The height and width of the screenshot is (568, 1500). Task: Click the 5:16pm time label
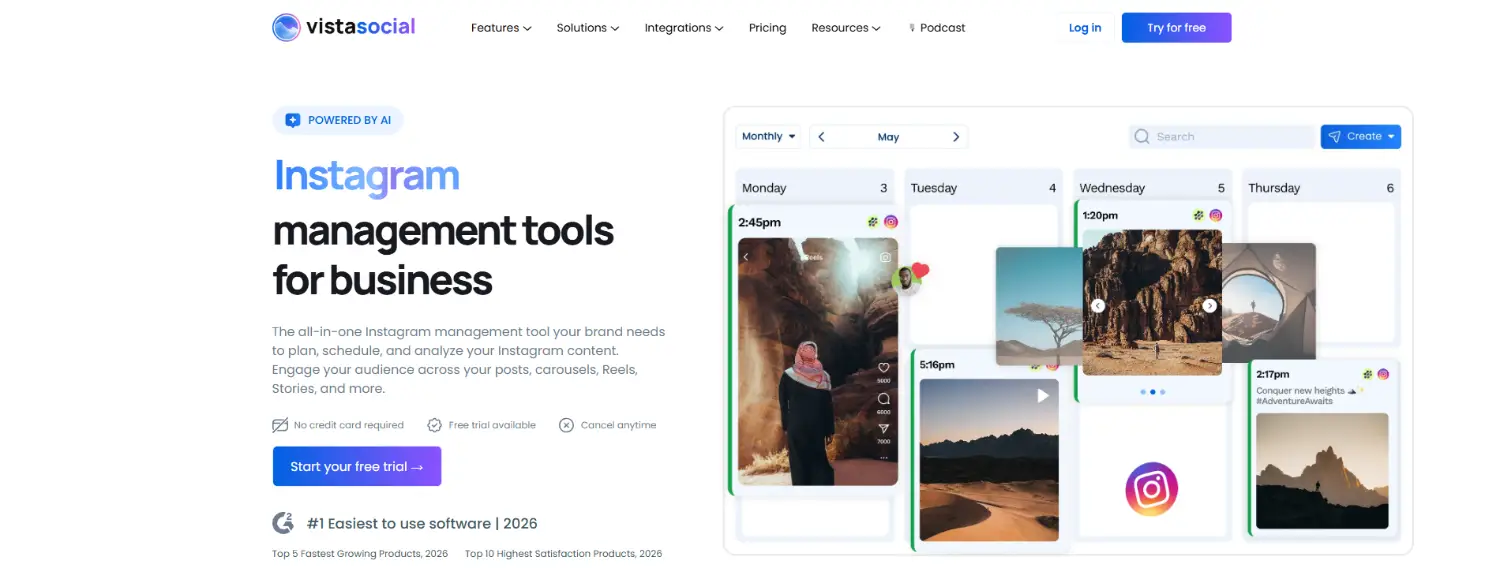[937, 365]
